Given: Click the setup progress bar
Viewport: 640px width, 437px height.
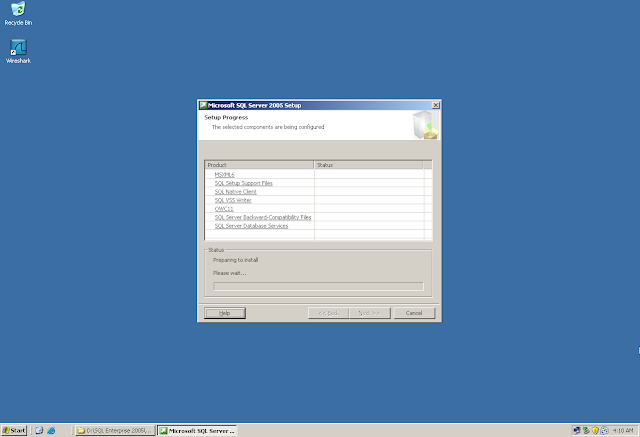Looking at the screenshot, I should point(318,286).
